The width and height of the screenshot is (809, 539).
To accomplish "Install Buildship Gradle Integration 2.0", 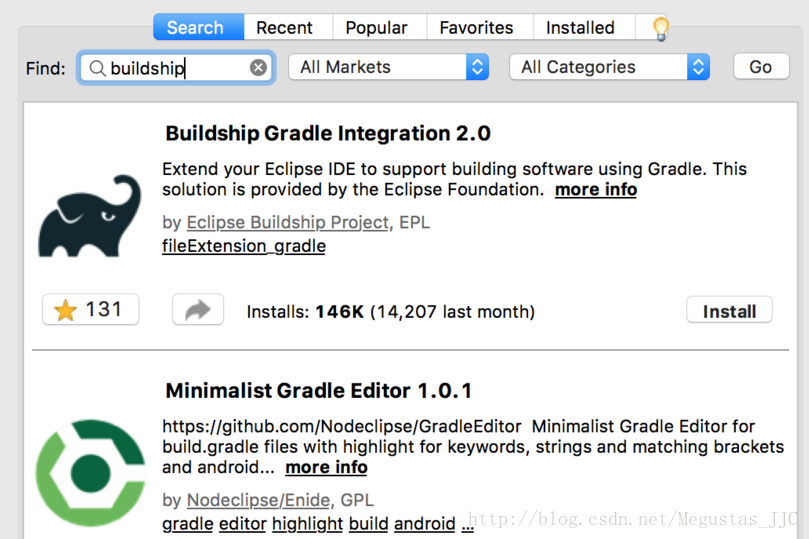I will 729,311.
